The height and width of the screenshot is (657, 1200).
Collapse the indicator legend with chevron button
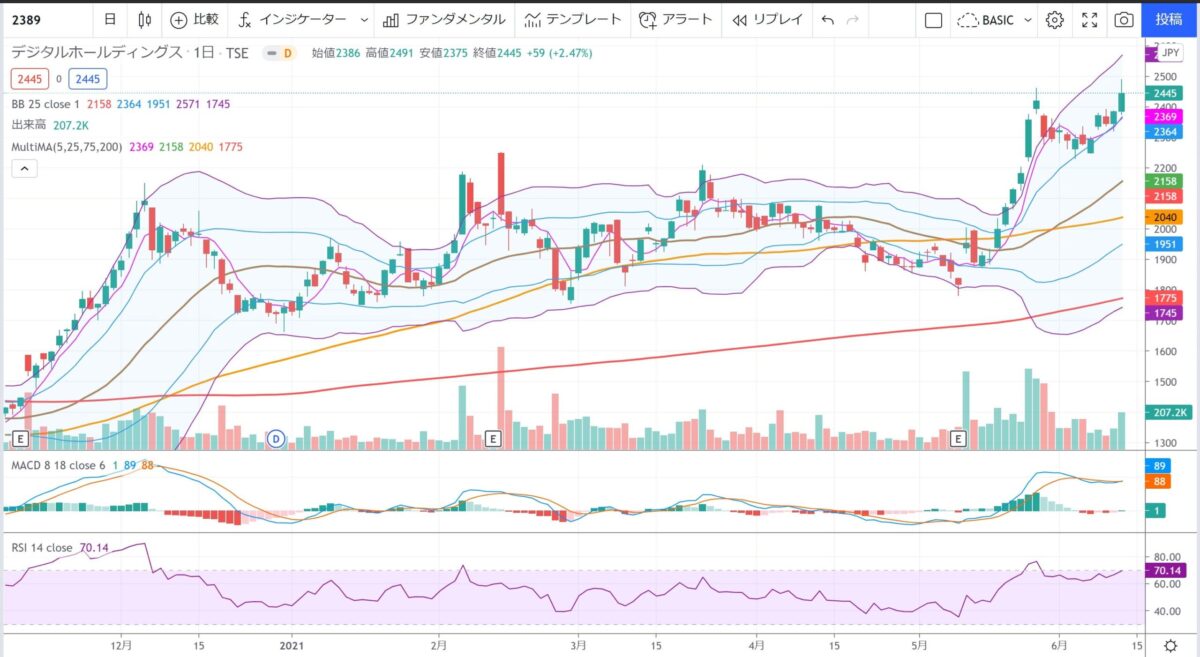(x=24, y=170)
